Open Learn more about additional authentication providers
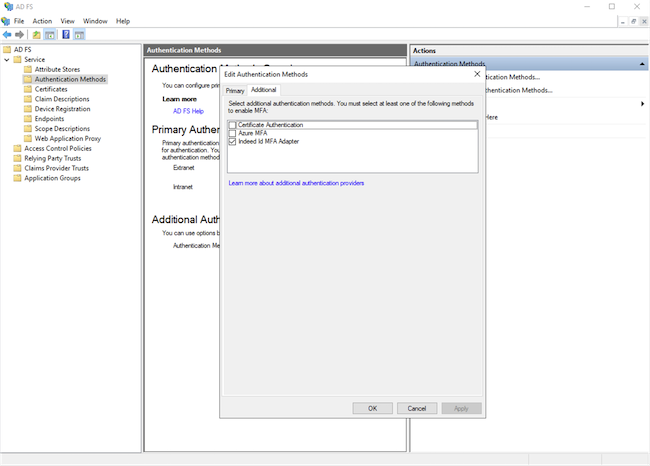 296,183
